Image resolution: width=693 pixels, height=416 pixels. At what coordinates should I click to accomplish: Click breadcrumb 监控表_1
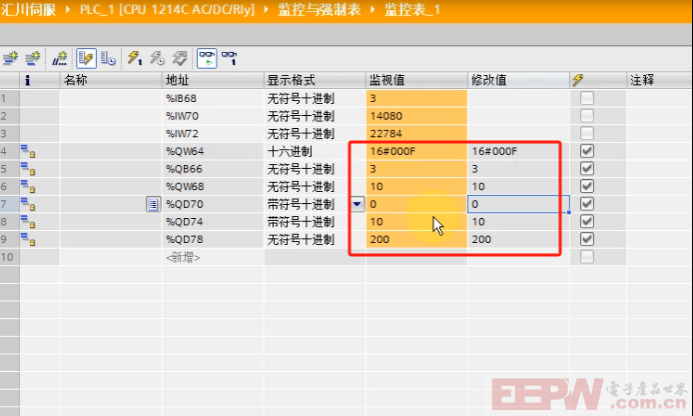pyautogui.click(x=412, y=9)
